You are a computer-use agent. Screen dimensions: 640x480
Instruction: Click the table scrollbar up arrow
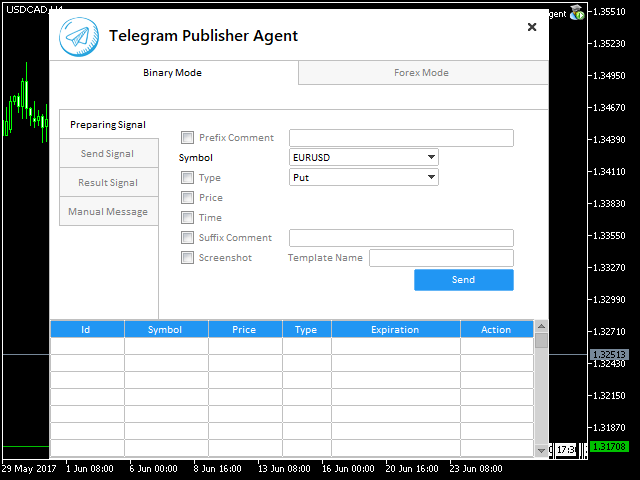(x=541, y=326)
